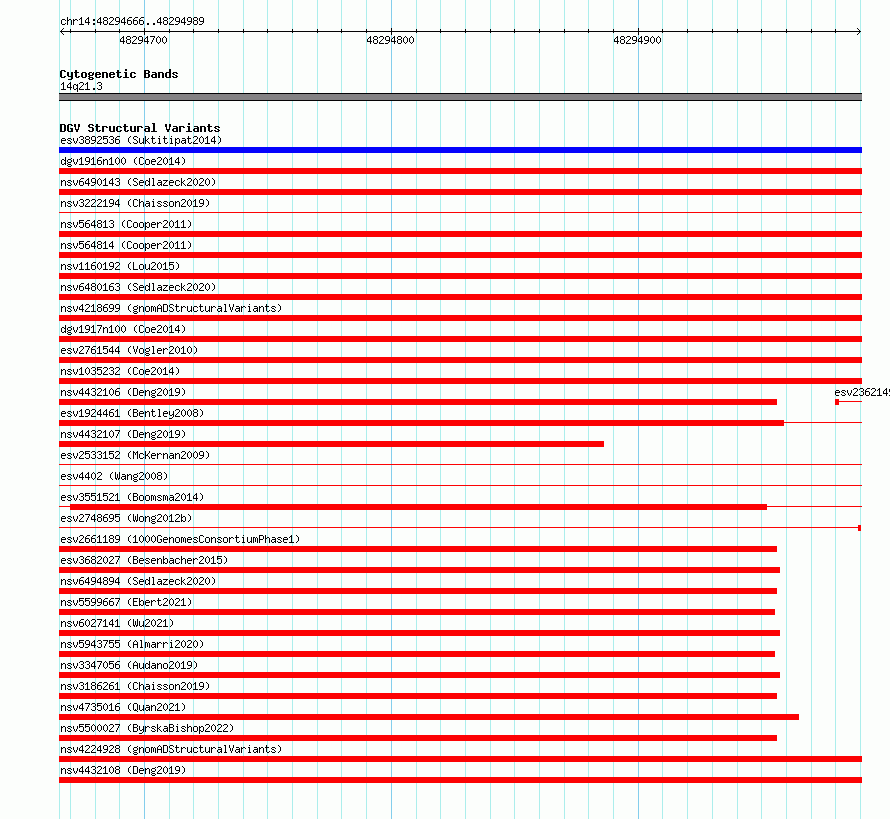Select dgv1917n100 (Coe2014) label
The image size is (890, 819).
click(123, 329)
